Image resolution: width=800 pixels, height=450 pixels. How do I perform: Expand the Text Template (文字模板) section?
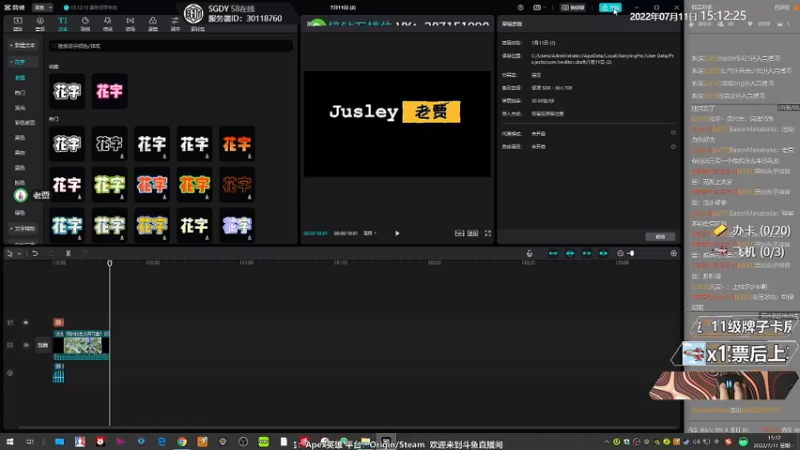(23, 229)
